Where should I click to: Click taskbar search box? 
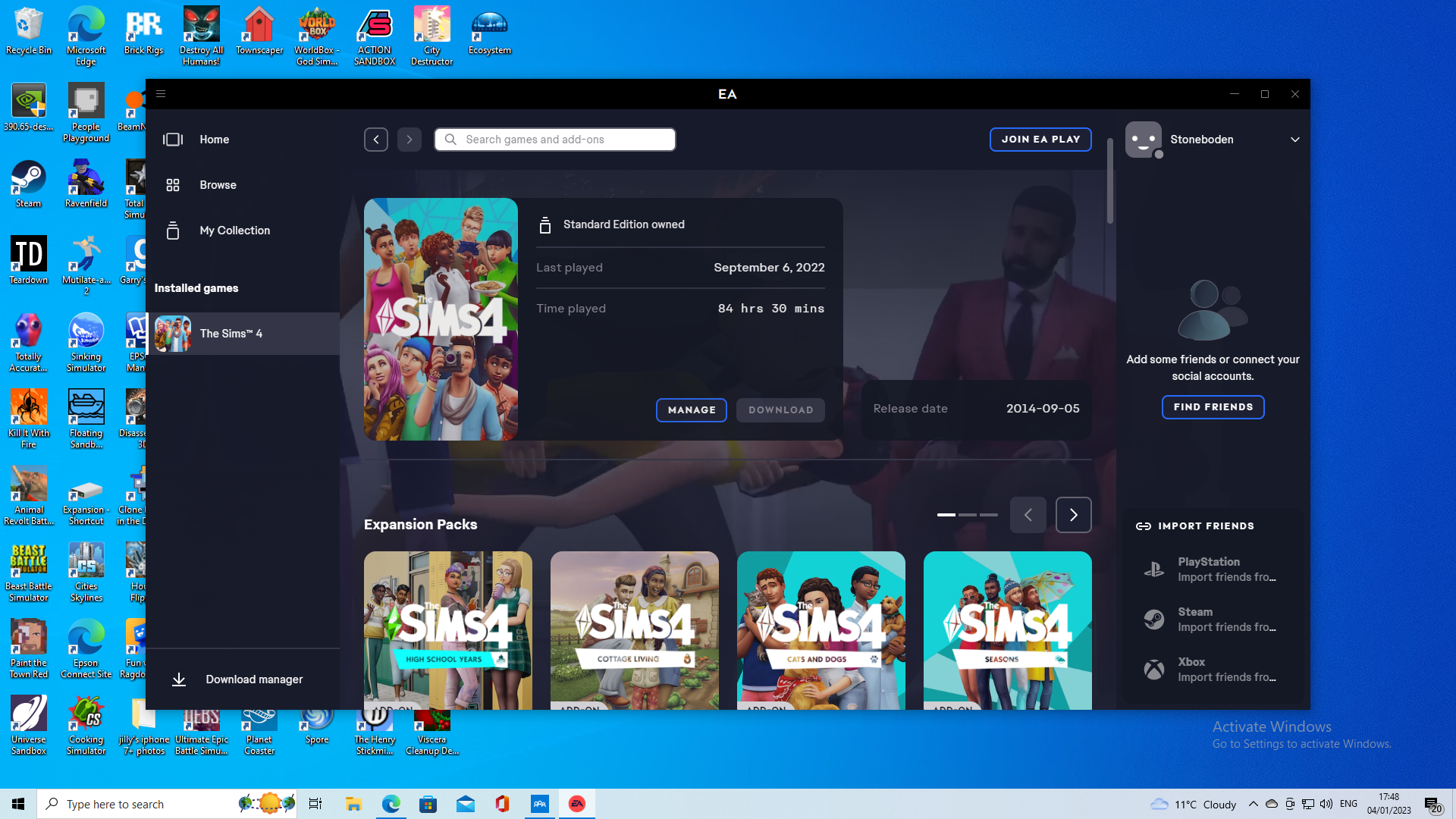(x=167, y=804)
